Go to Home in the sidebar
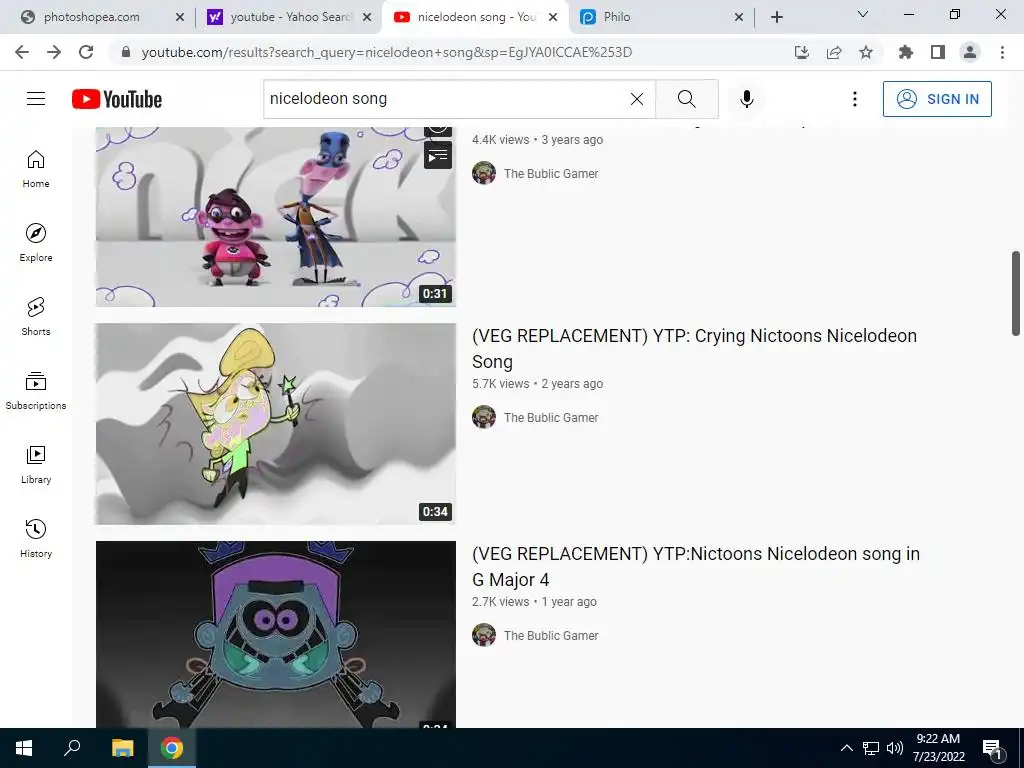Viewport: 1024px width, 768px height. (x=36, y=168)
